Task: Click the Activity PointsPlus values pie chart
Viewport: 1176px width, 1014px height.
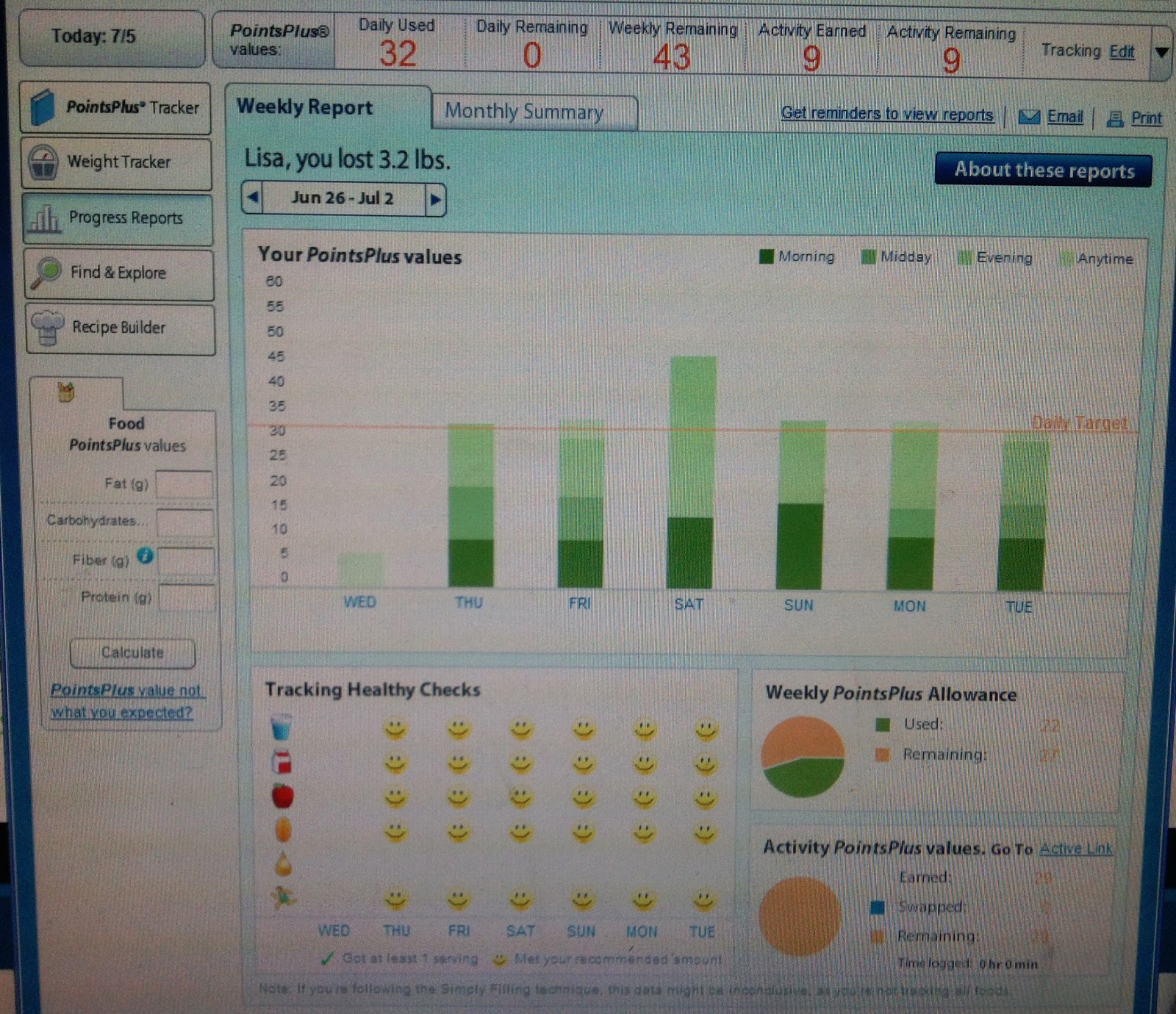Action: coord(800,916)
